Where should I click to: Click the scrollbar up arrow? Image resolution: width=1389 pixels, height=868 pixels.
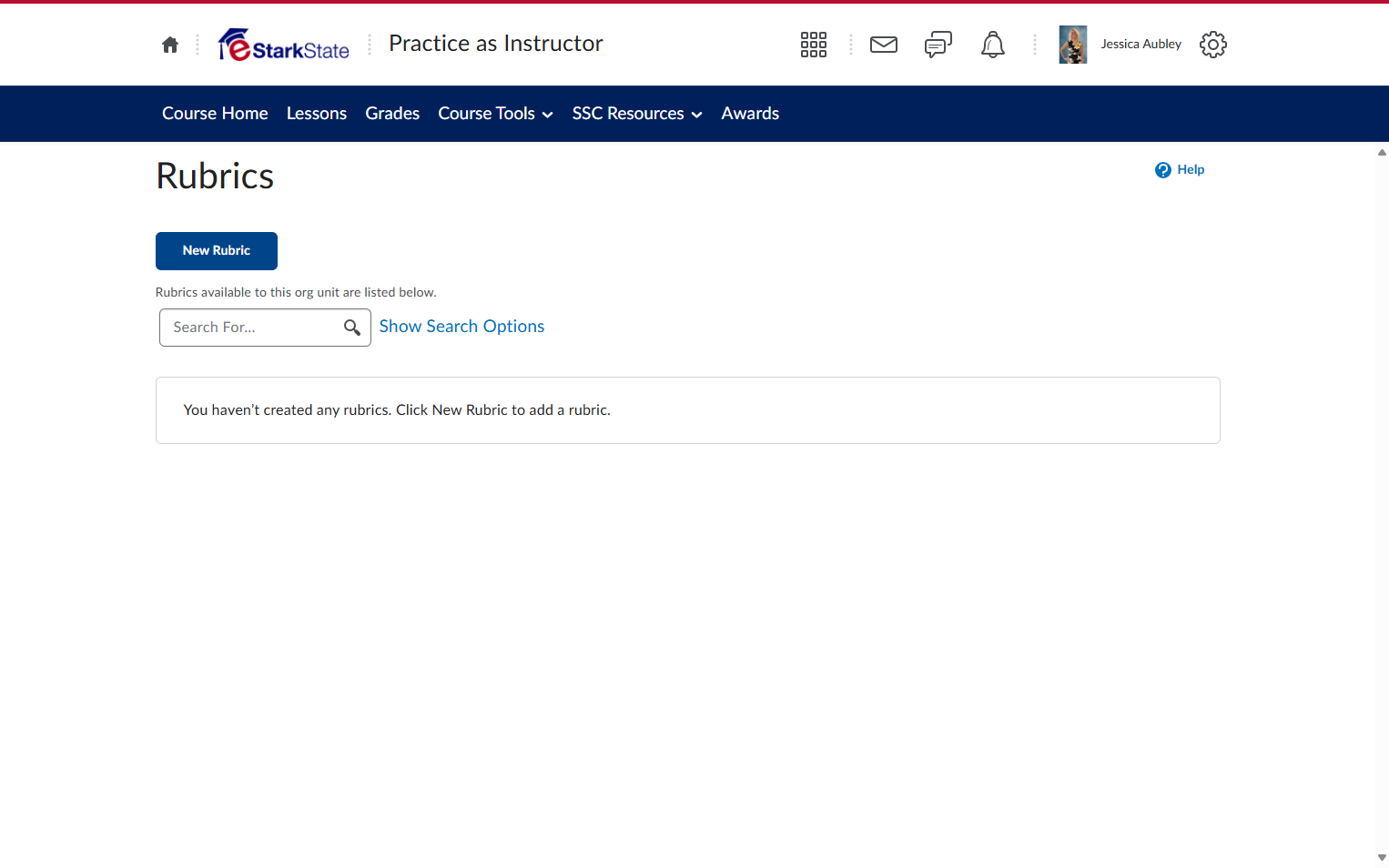click(x=1382, y=153)
